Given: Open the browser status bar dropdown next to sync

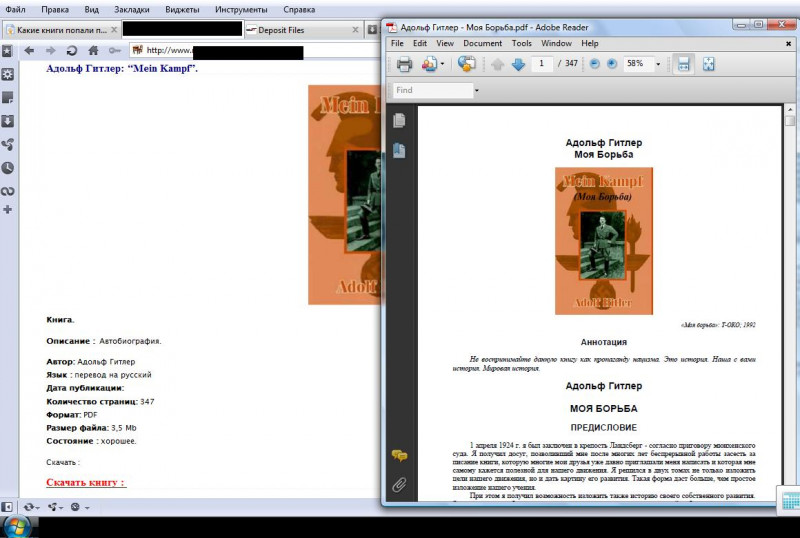Looking at the screenshot, I should tap(55, 507).
